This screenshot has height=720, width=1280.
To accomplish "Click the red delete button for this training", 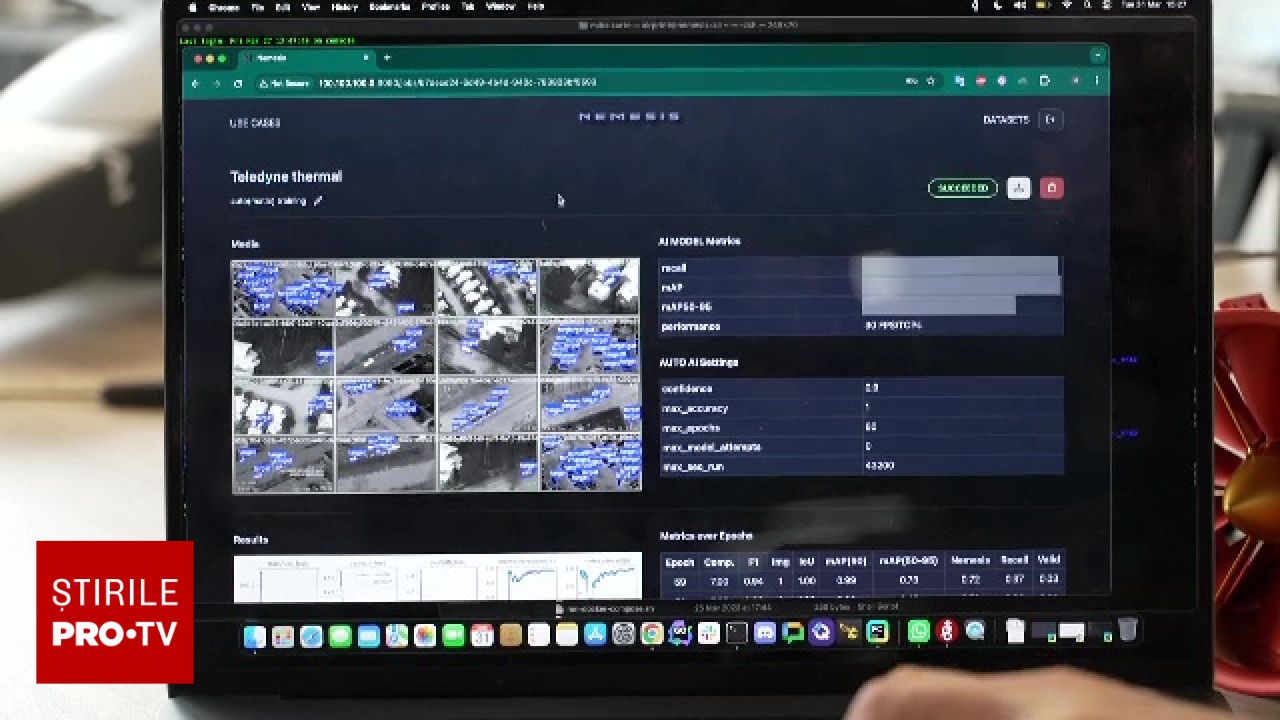I will [x=1051, y=188].
